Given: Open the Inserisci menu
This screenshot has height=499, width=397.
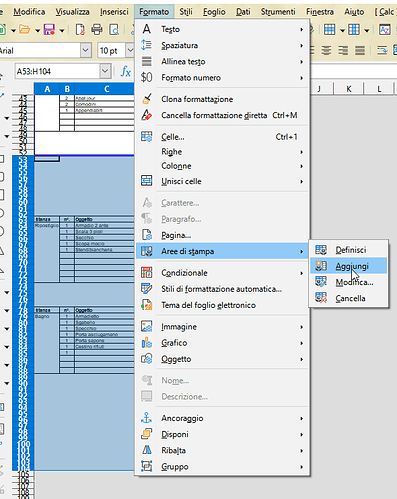Looking at the screenshot, I should [x=114, y=12].
